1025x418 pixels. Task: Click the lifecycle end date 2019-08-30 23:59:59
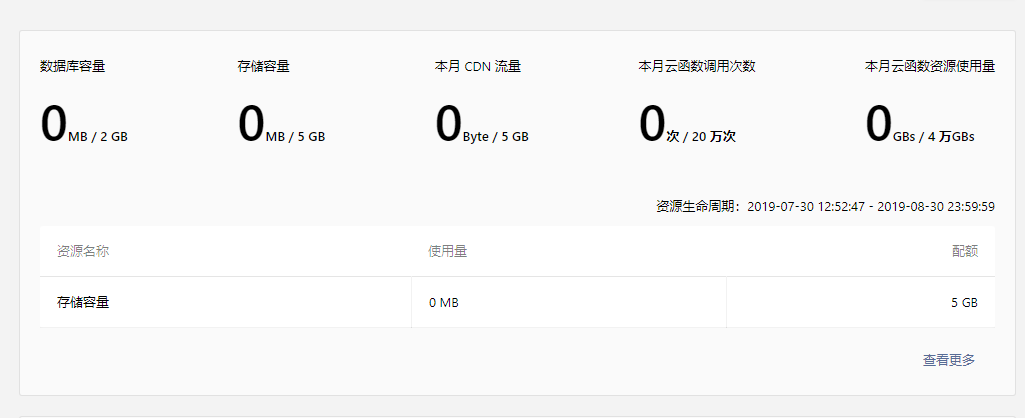(935, 207)
